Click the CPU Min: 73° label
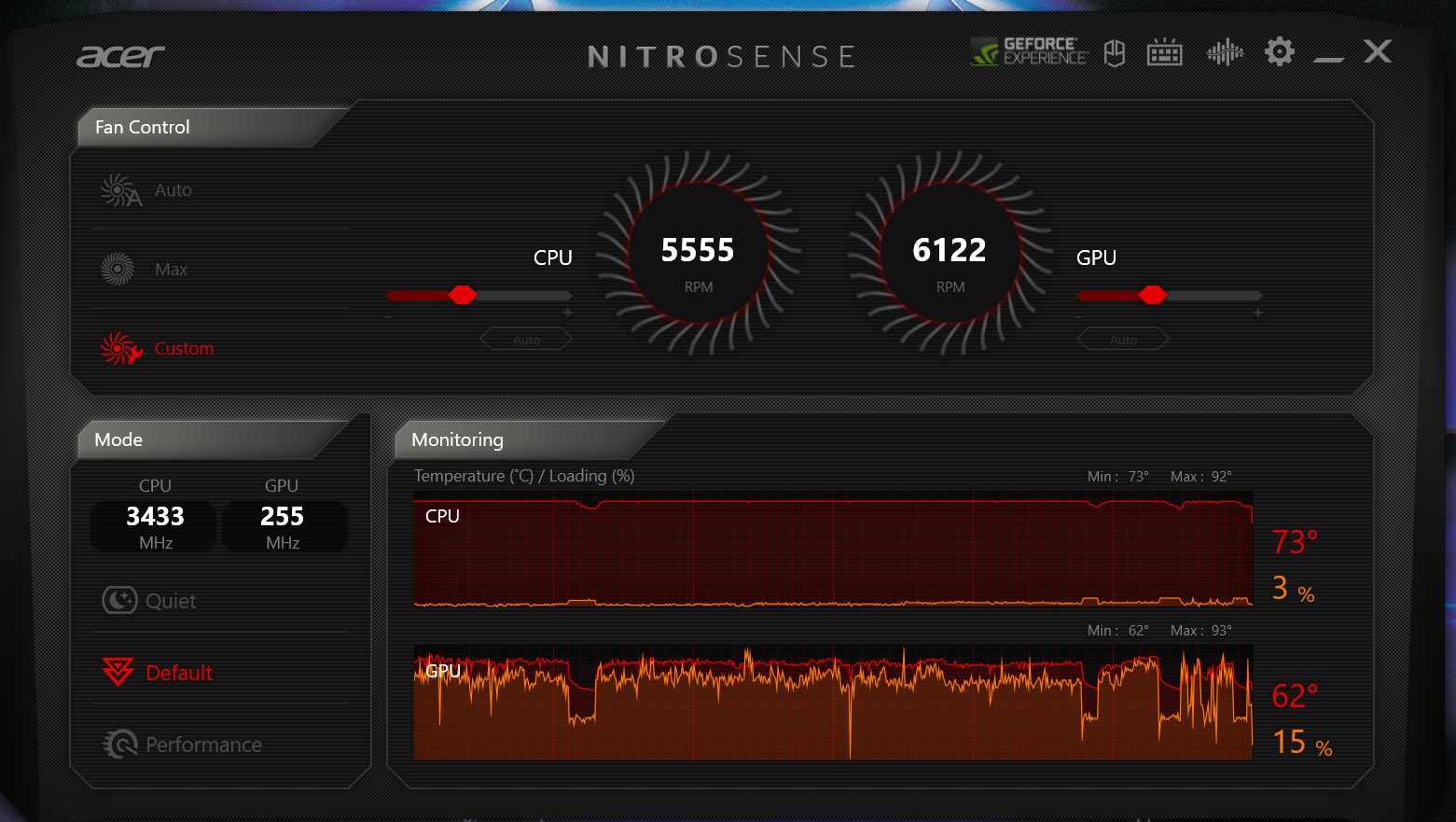1456x822 pixels. [1118, 477]
